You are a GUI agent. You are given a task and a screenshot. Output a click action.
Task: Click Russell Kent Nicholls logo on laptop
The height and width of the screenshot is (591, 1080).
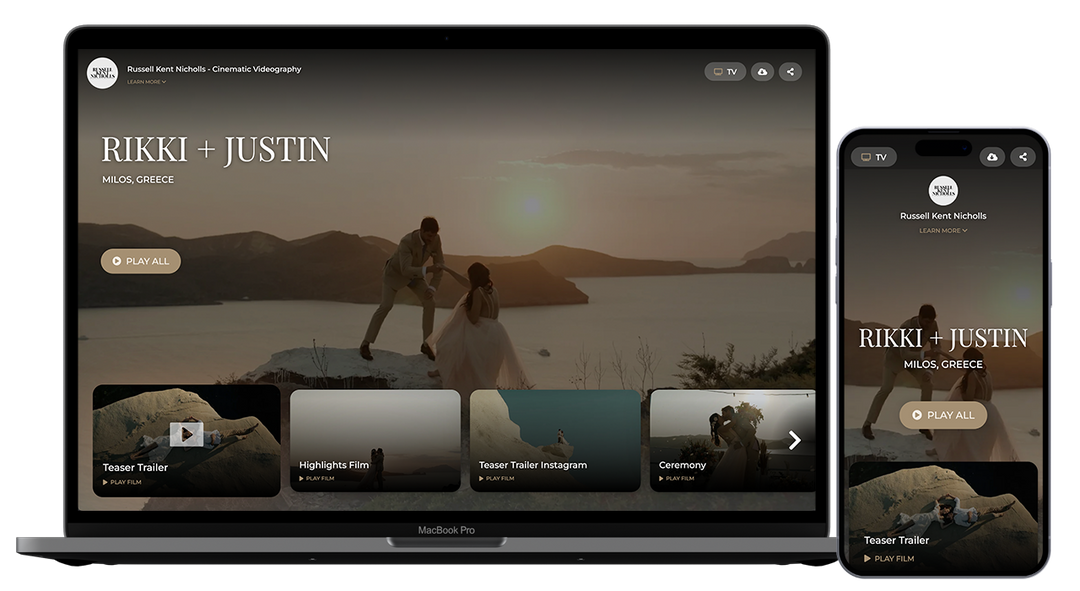point(102,73)
